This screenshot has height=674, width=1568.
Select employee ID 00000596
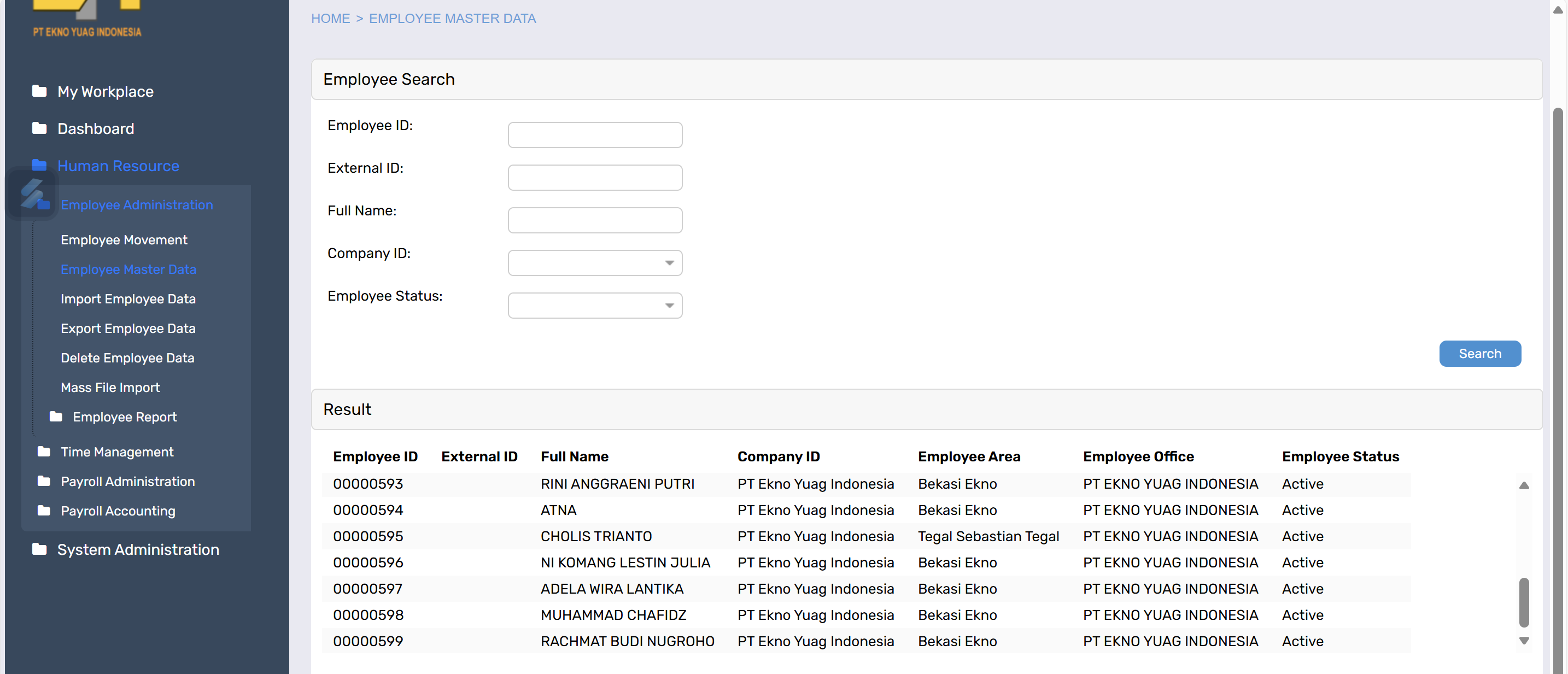(367, 562)
